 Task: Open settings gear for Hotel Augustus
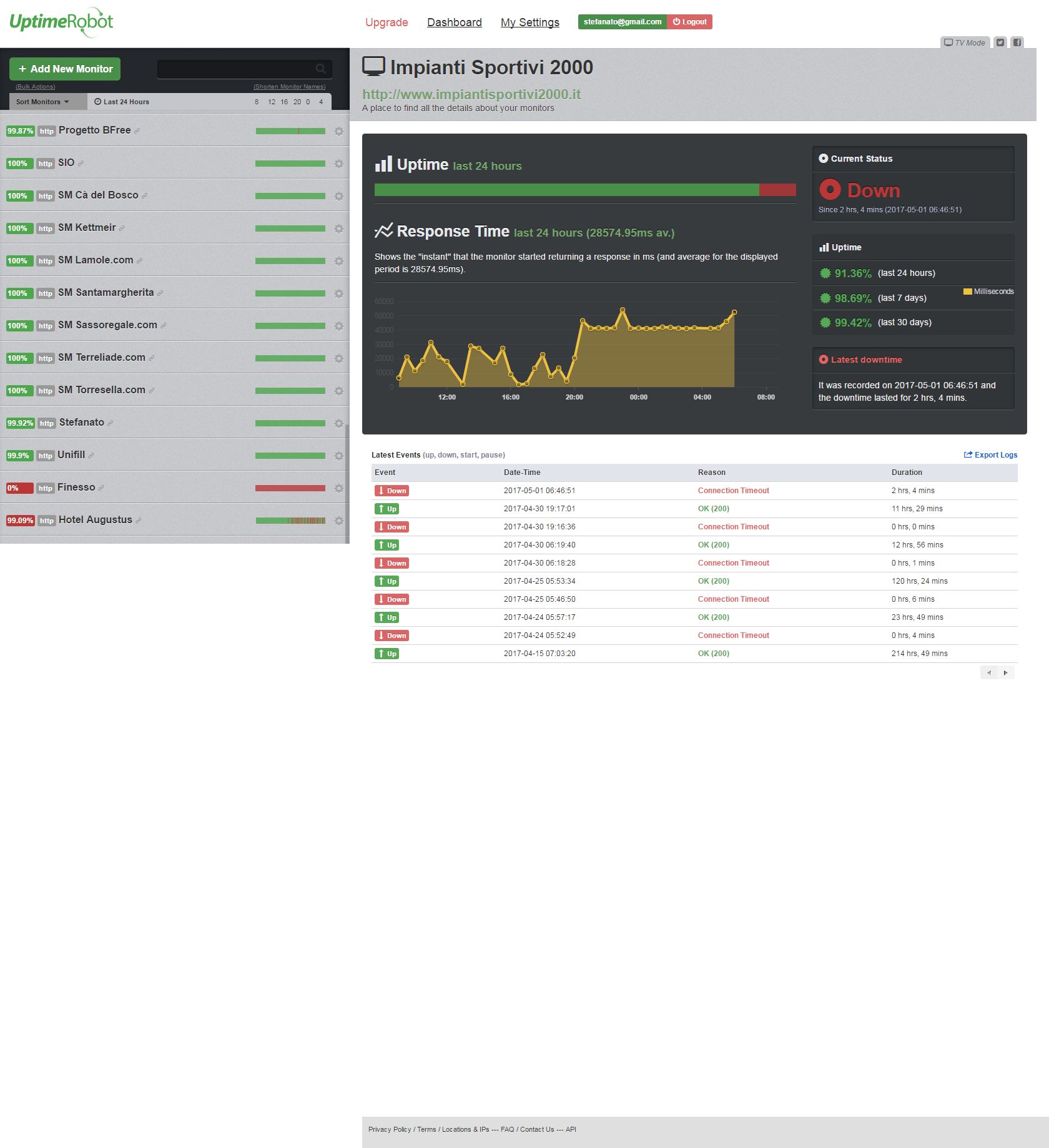[x=339, y=521]
